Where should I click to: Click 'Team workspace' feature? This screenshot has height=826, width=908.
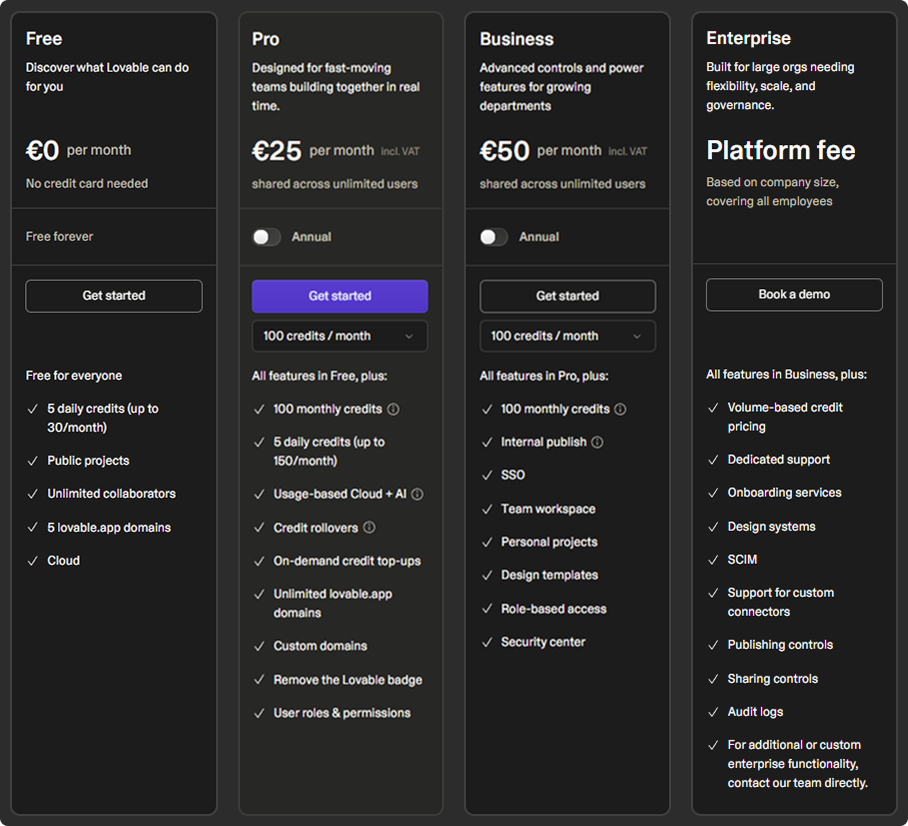548,509
